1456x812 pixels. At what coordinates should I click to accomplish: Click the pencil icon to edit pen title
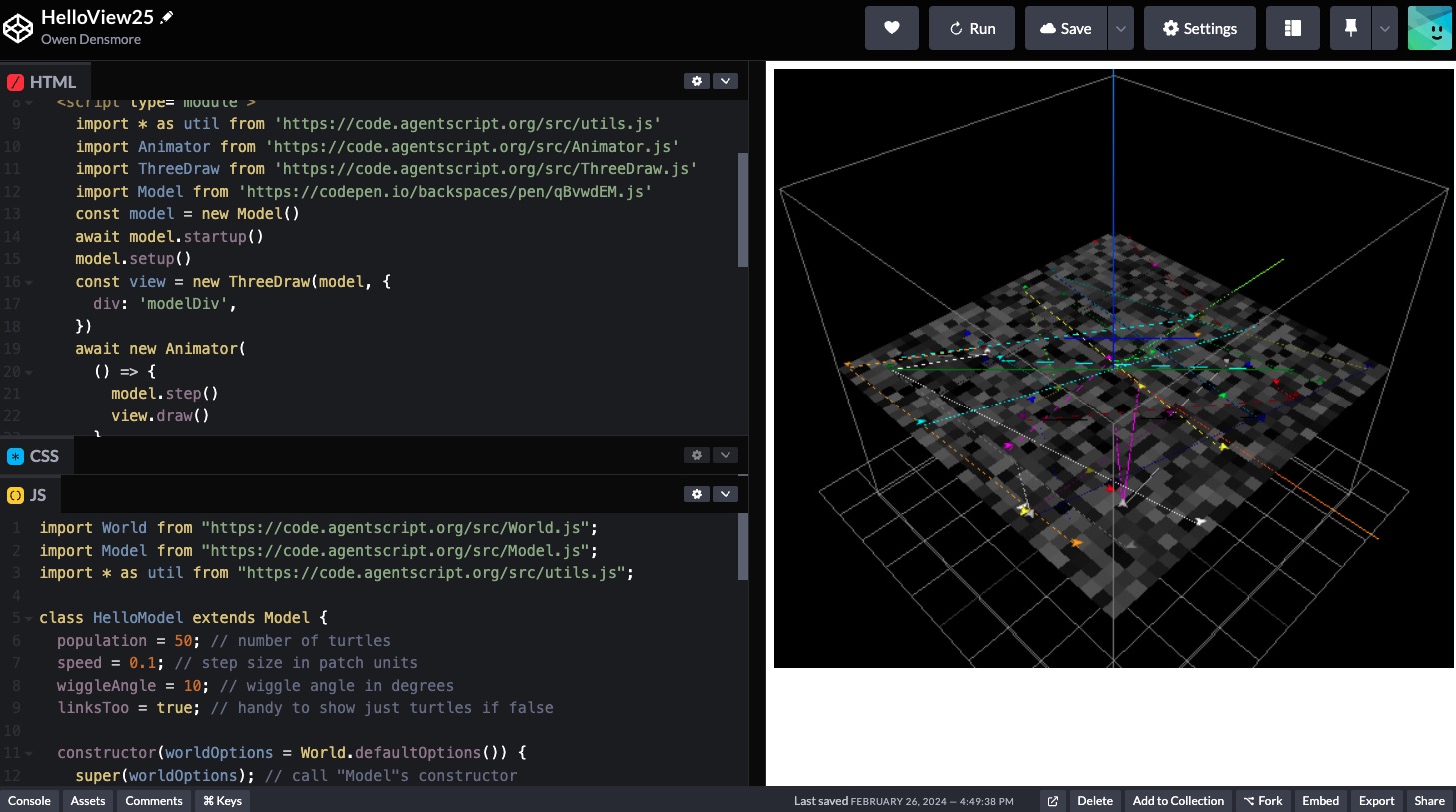tap(167, 17)
